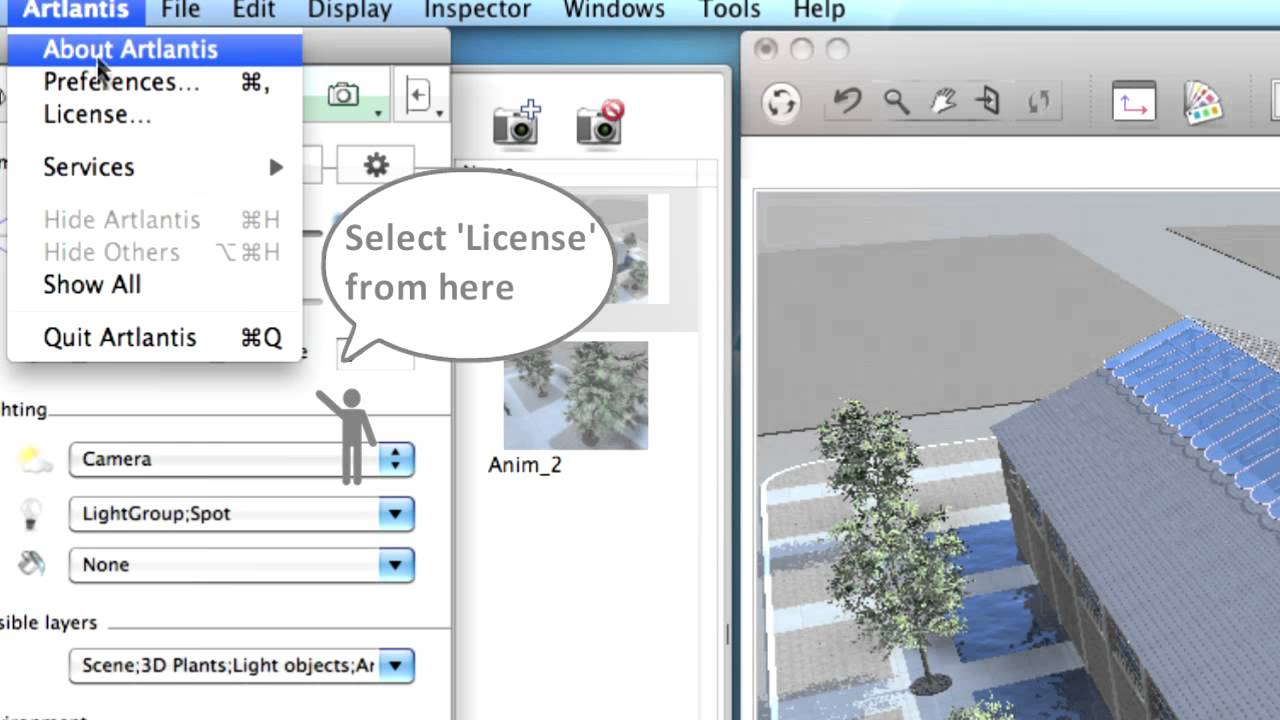
Task: Click the neon shader icon beside None
Action: 32,564
